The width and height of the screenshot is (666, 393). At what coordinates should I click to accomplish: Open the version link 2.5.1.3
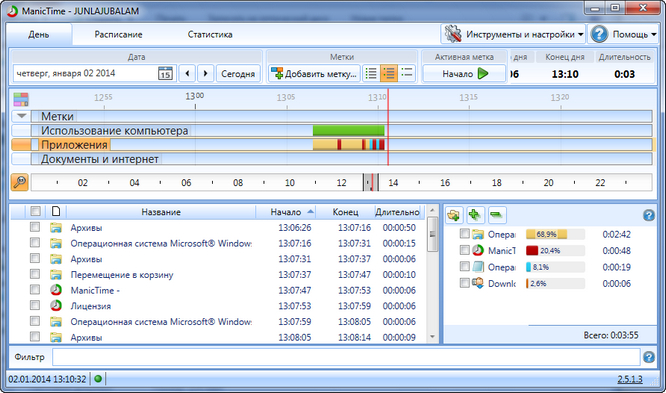click(630, 379)
